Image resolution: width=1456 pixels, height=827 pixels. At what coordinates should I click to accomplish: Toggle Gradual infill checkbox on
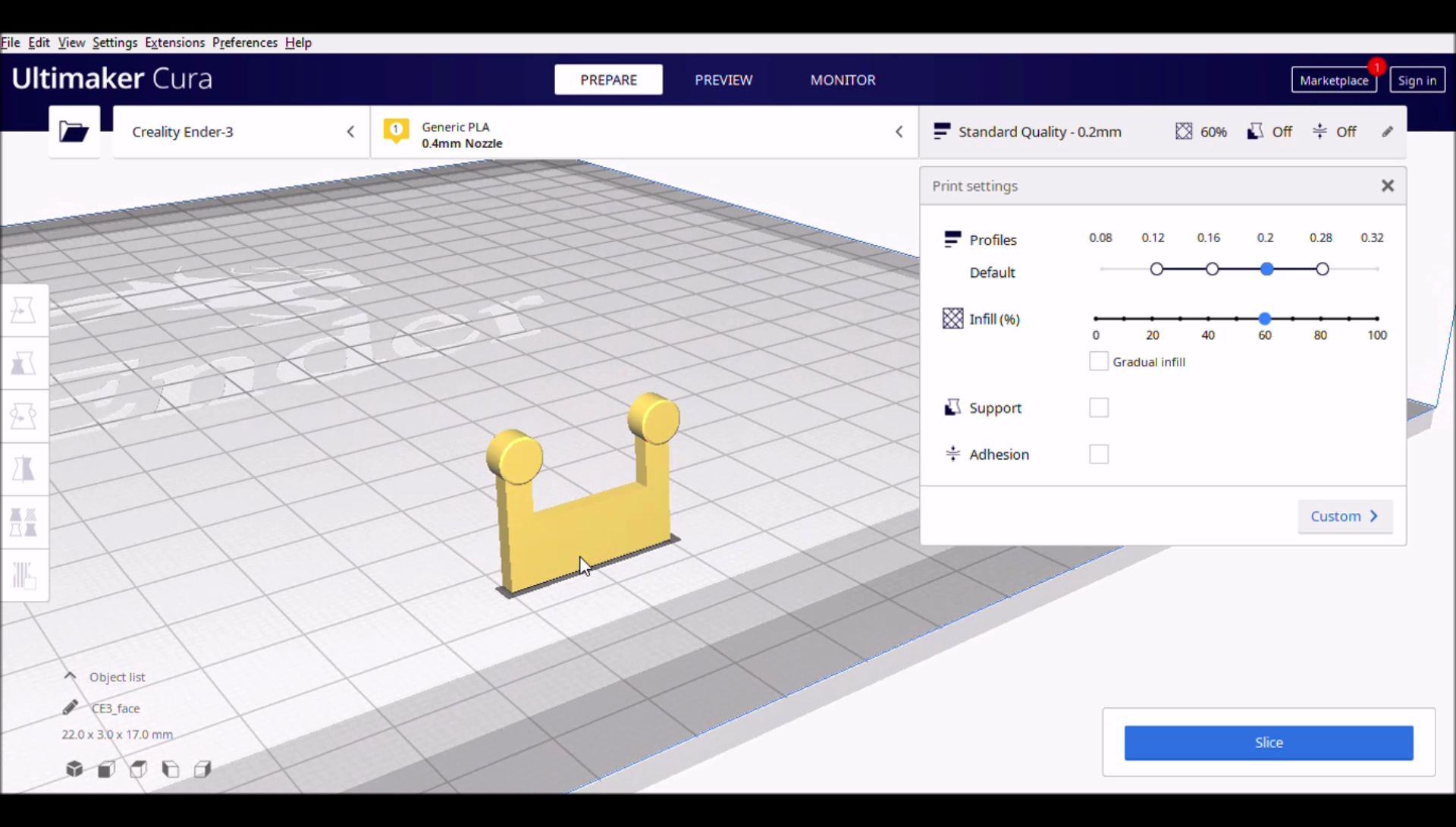tap(1098, 361)
